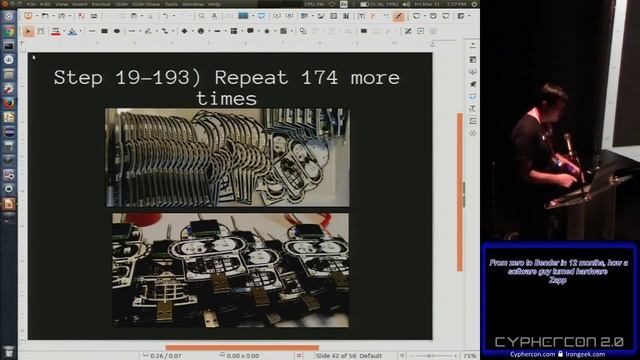Expand the Basic Shapes dropdown arrow
This screenshot has height=360, width=640.
pos(192,31)
